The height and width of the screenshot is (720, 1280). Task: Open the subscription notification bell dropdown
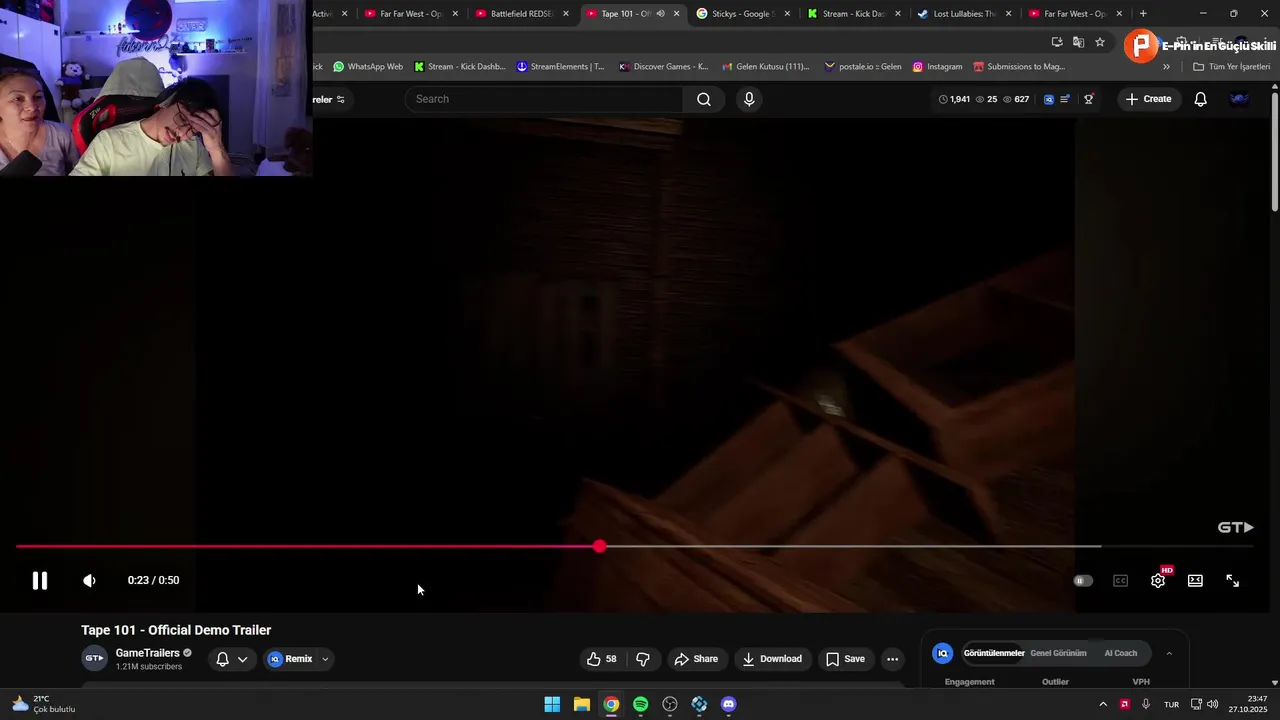click(x=231, y=659)
